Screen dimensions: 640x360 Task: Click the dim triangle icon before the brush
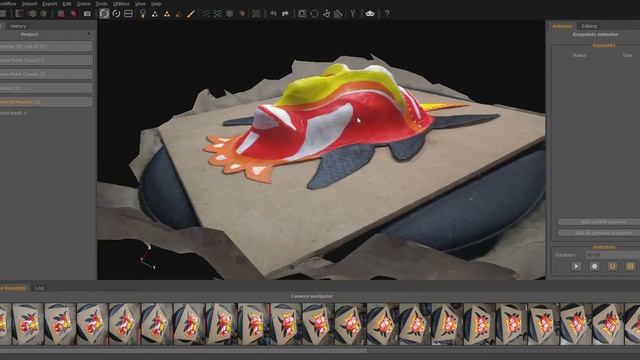click(x=178, y=14)
